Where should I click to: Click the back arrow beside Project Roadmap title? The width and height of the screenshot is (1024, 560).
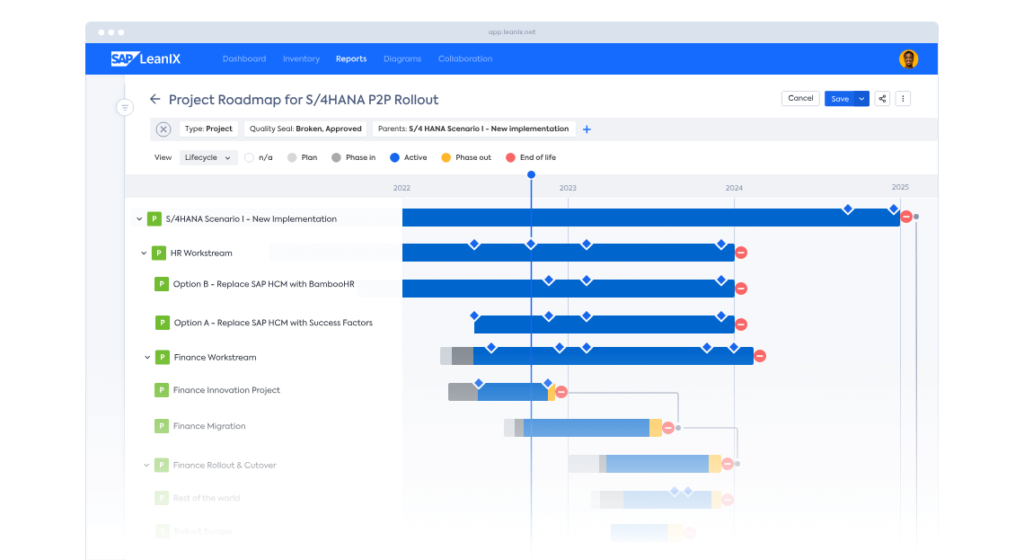click(155, 99)
